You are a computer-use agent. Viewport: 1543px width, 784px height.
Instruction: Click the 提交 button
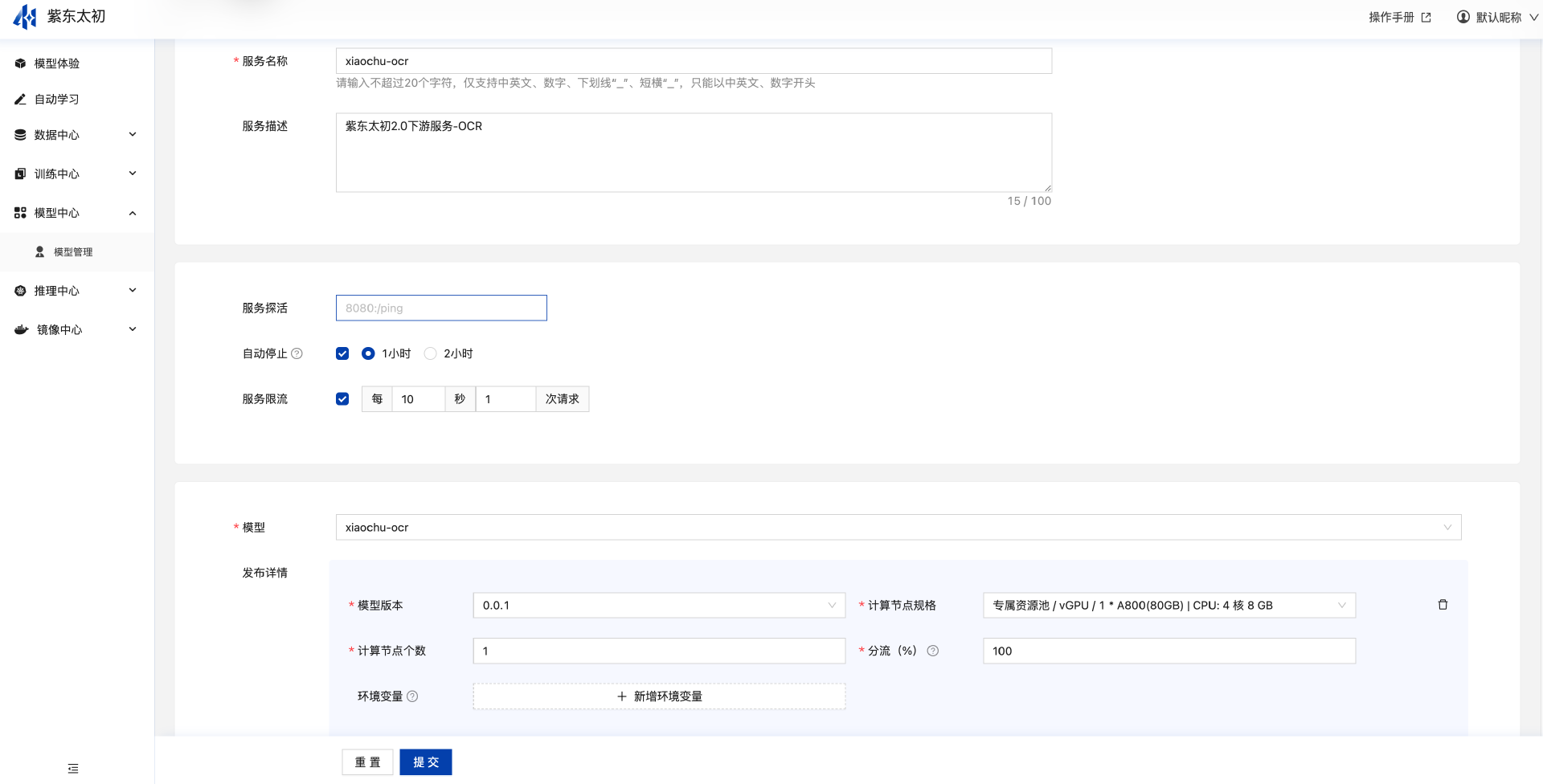point(425,762)
